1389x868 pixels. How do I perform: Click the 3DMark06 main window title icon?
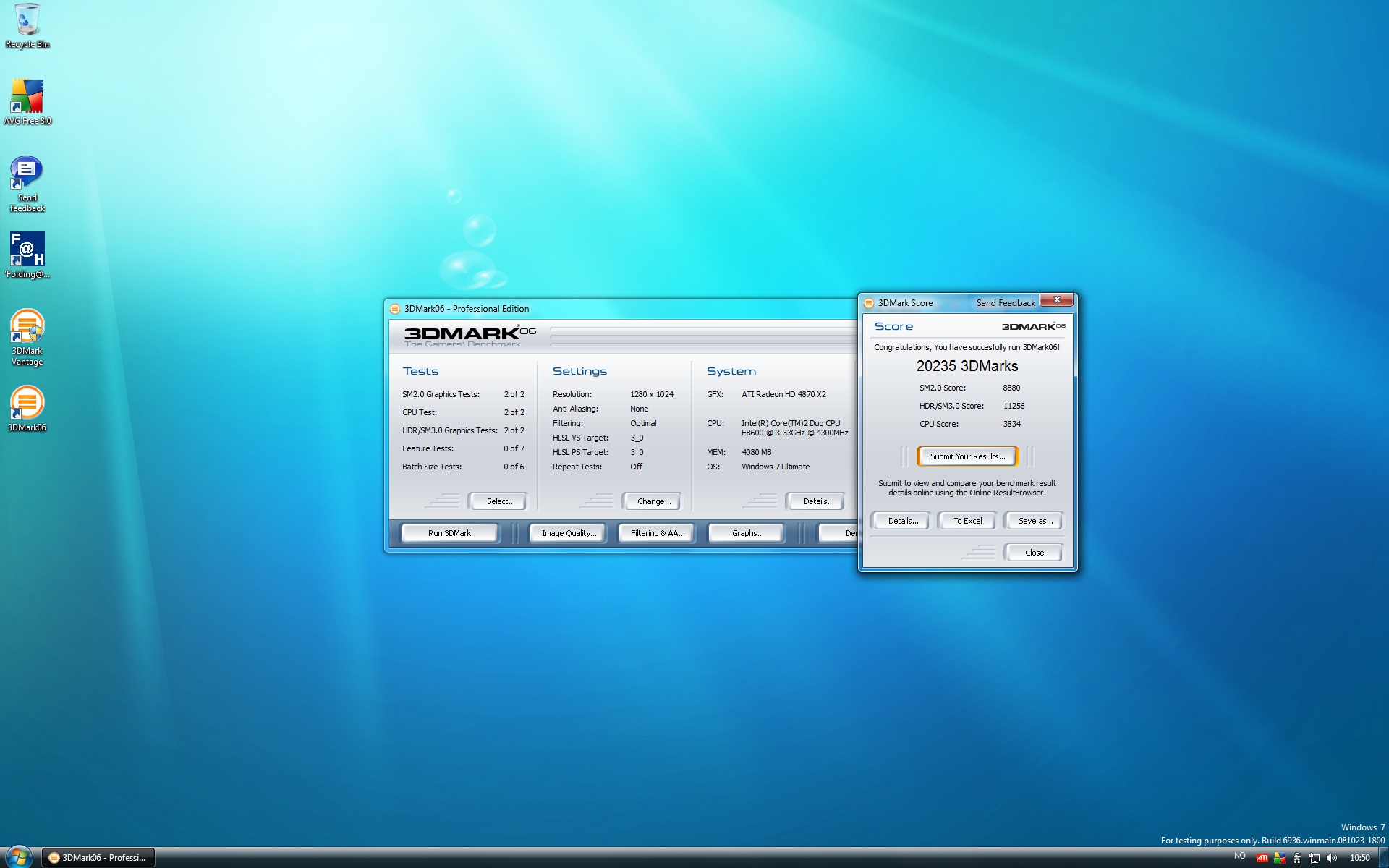click(395, 309)
